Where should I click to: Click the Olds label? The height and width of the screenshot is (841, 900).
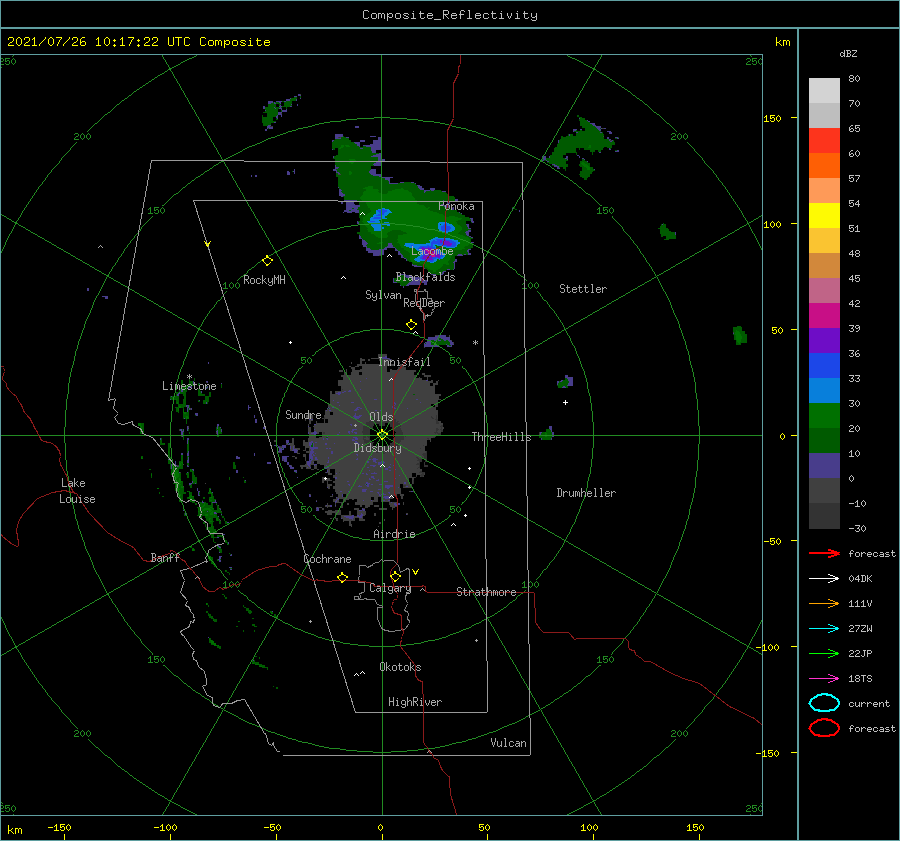pos(381,417)
